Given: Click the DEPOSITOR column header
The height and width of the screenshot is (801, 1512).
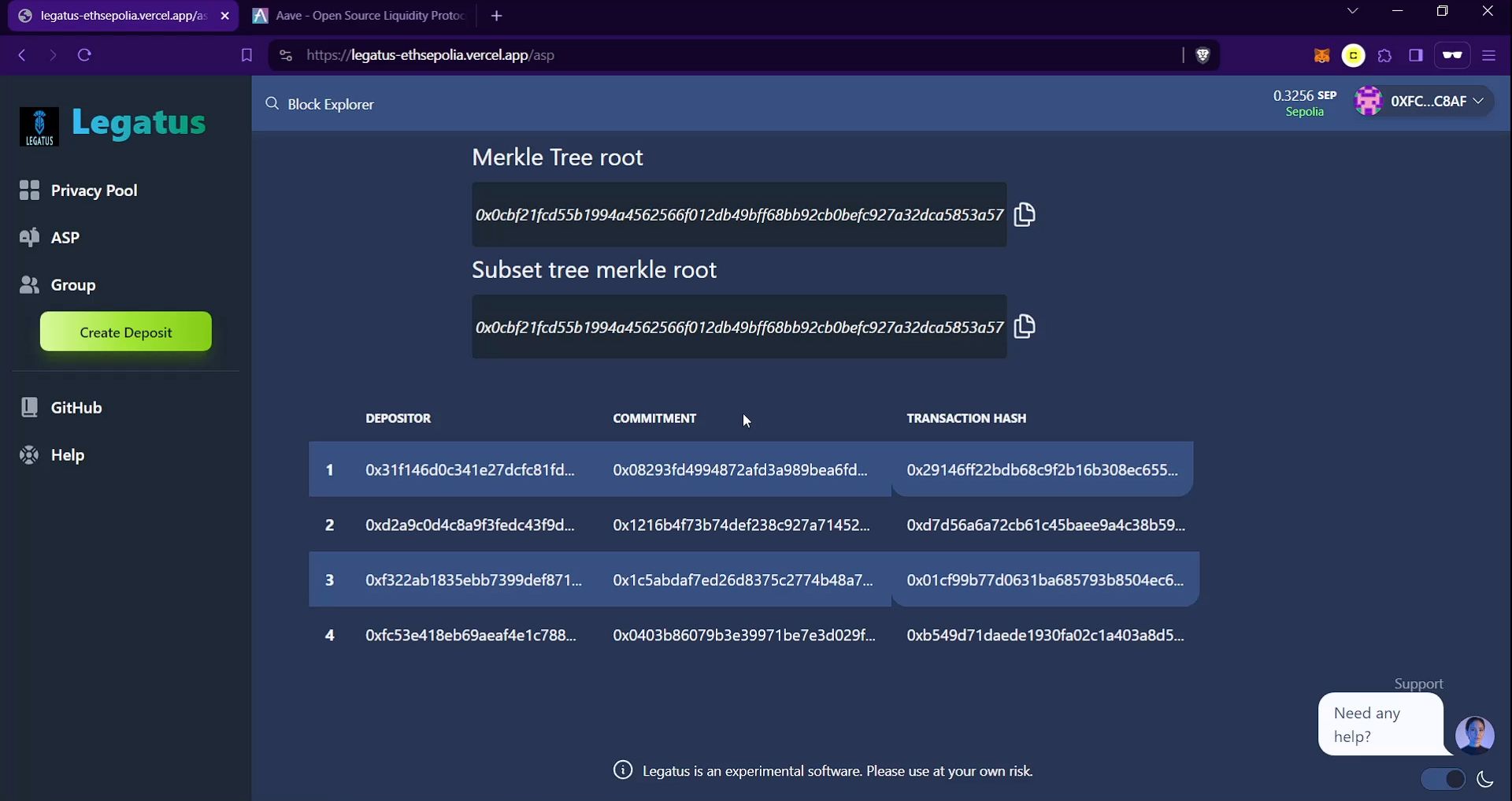Looking at the screenshot, I should (398, 418).
